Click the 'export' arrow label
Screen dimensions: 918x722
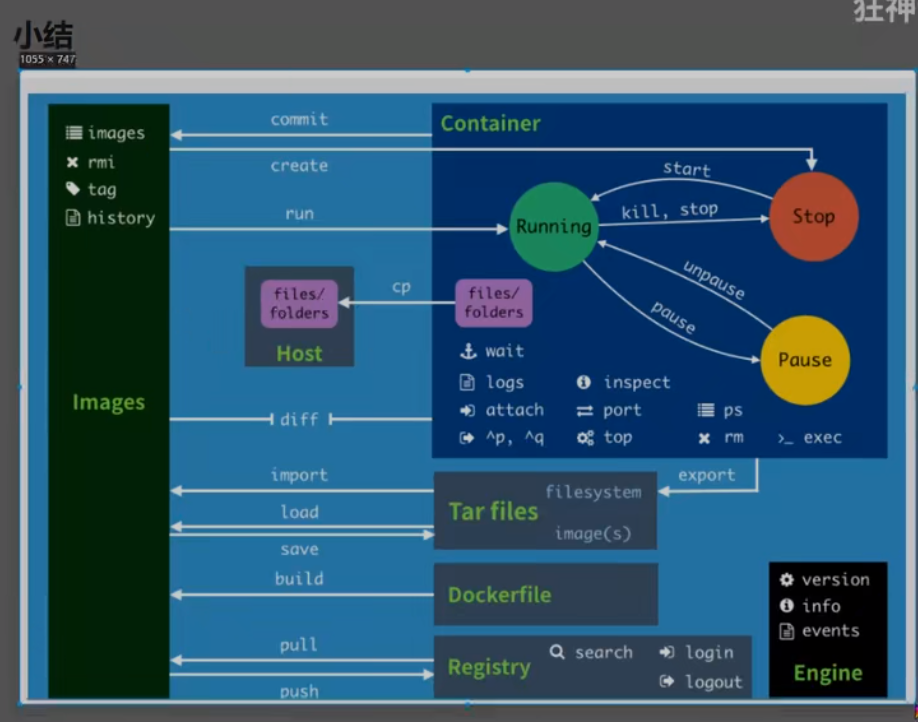coord(707,475)
